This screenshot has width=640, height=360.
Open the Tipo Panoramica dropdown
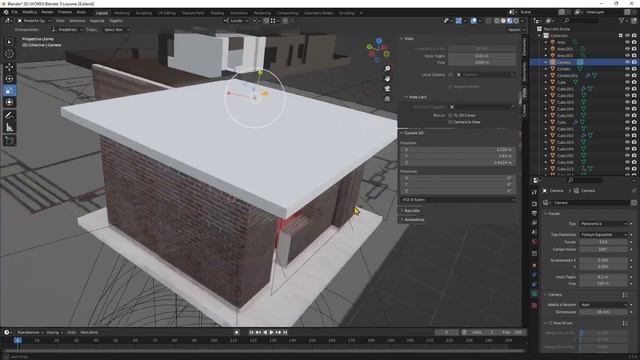click(x=603, y=224)
